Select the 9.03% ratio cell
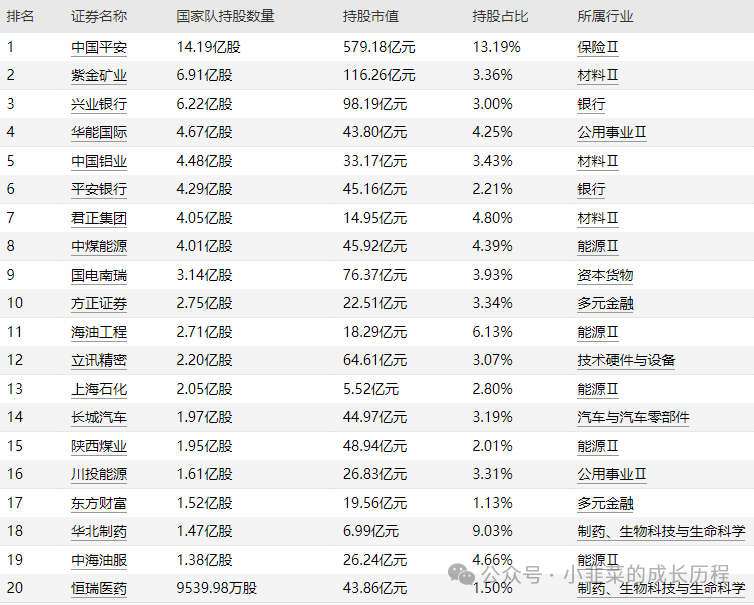The width and height of the screenshot is (754, 605). point(492,532)
